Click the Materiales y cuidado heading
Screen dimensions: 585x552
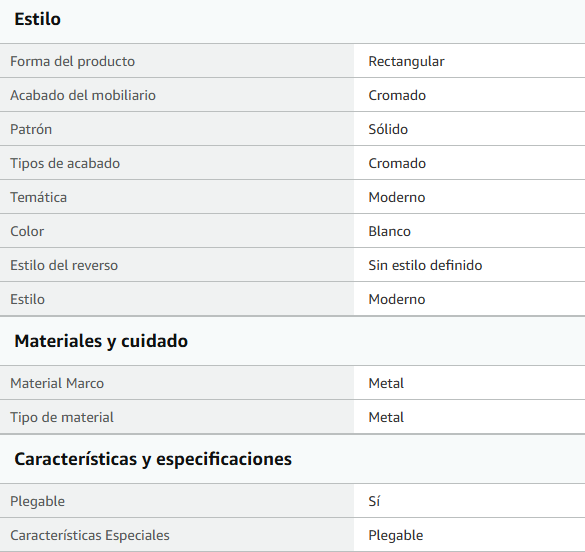tap(101, 341)
